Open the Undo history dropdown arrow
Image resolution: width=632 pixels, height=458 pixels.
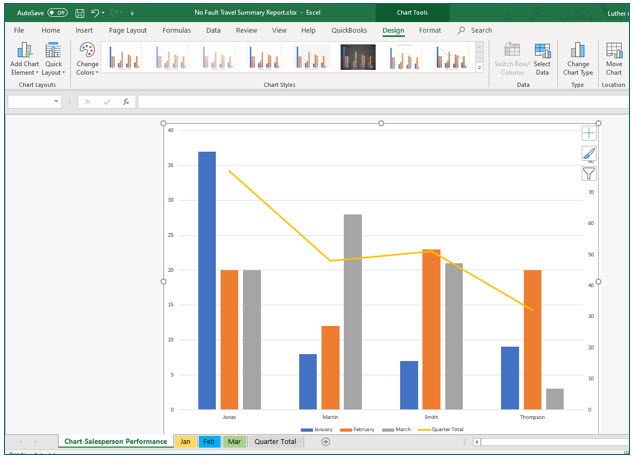point(103,13)
